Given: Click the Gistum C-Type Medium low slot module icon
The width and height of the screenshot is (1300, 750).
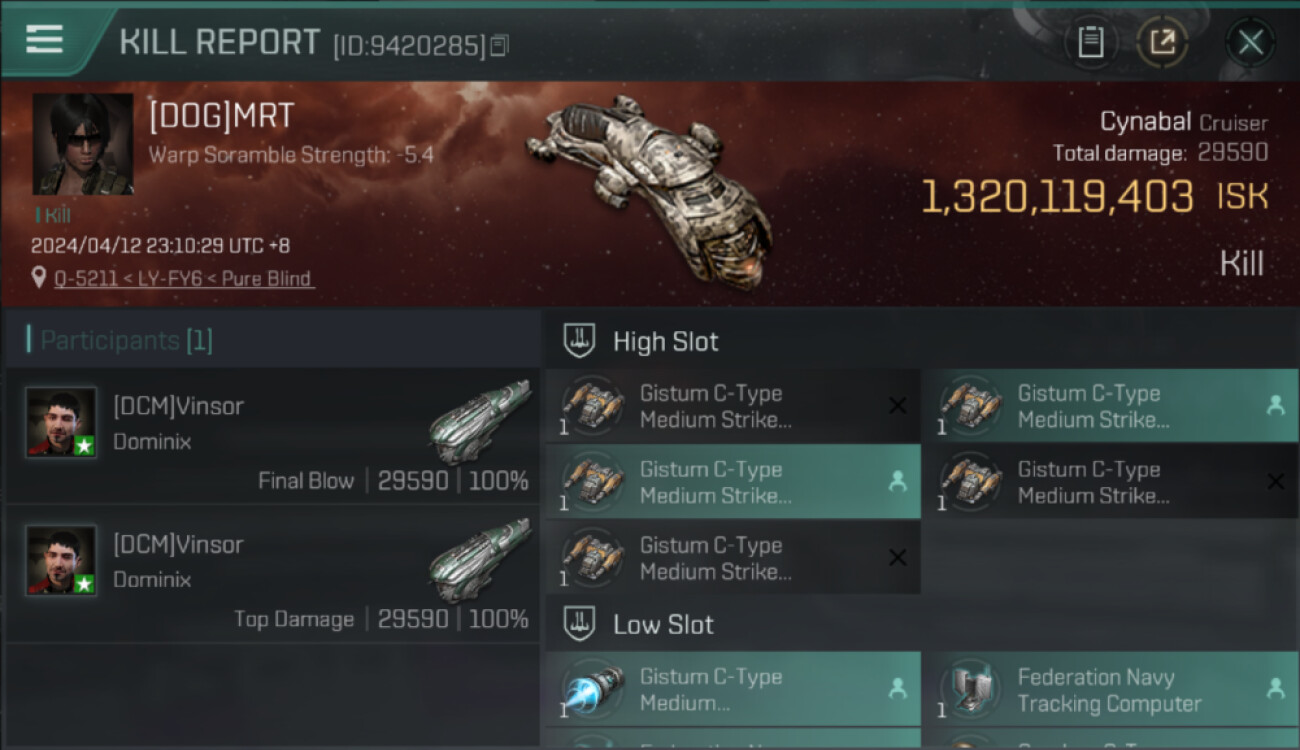Looking at the screenshot, I should point(593,689).
